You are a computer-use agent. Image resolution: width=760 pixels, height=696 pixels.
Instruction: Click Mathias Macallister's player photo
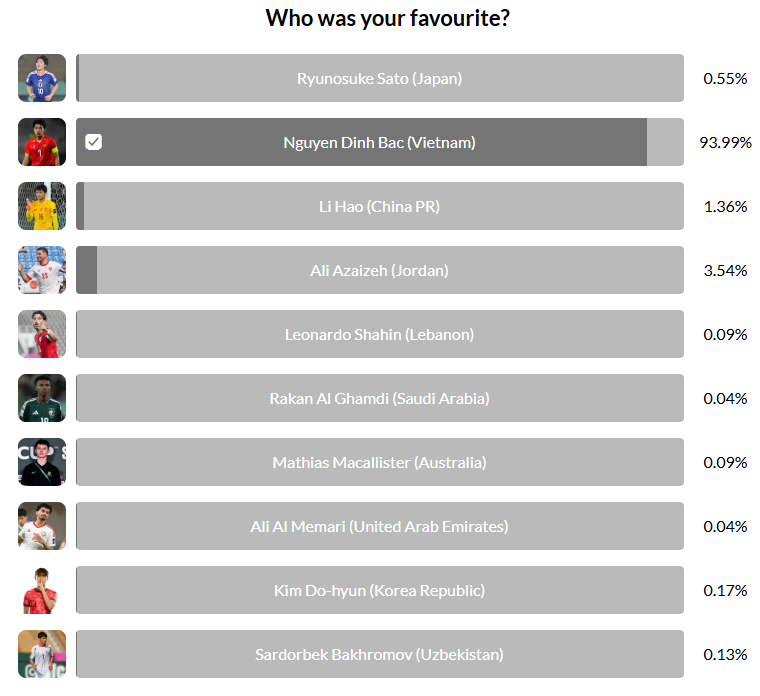(x=42, y=462)
